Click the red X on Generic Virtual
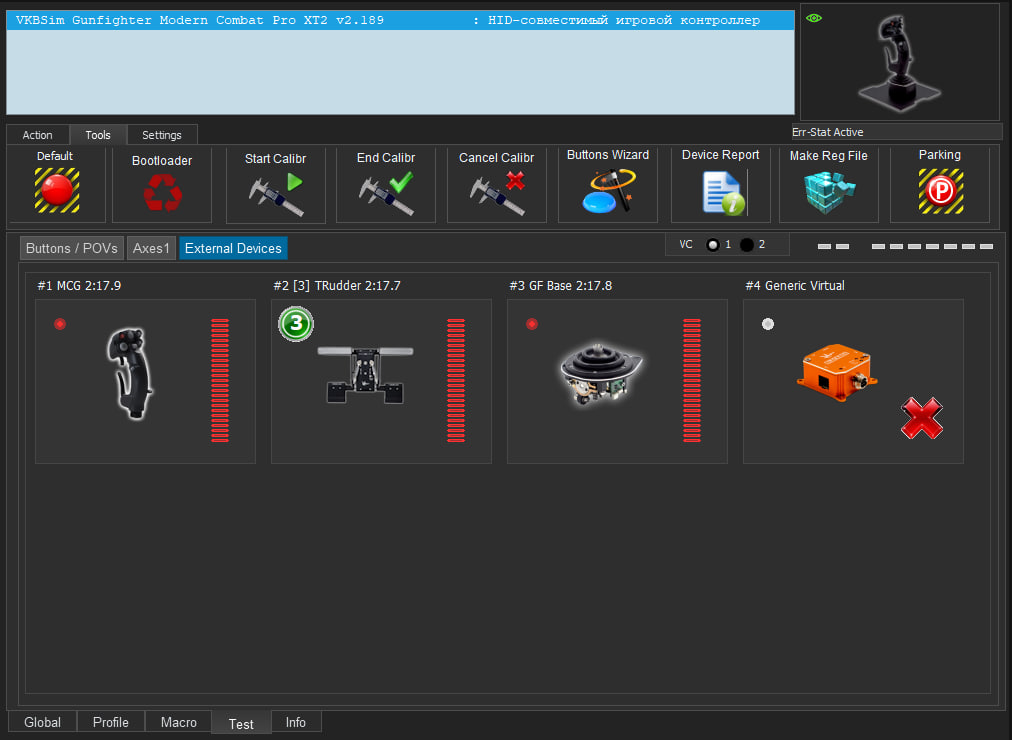1012x740 pixels. (922, 419)
